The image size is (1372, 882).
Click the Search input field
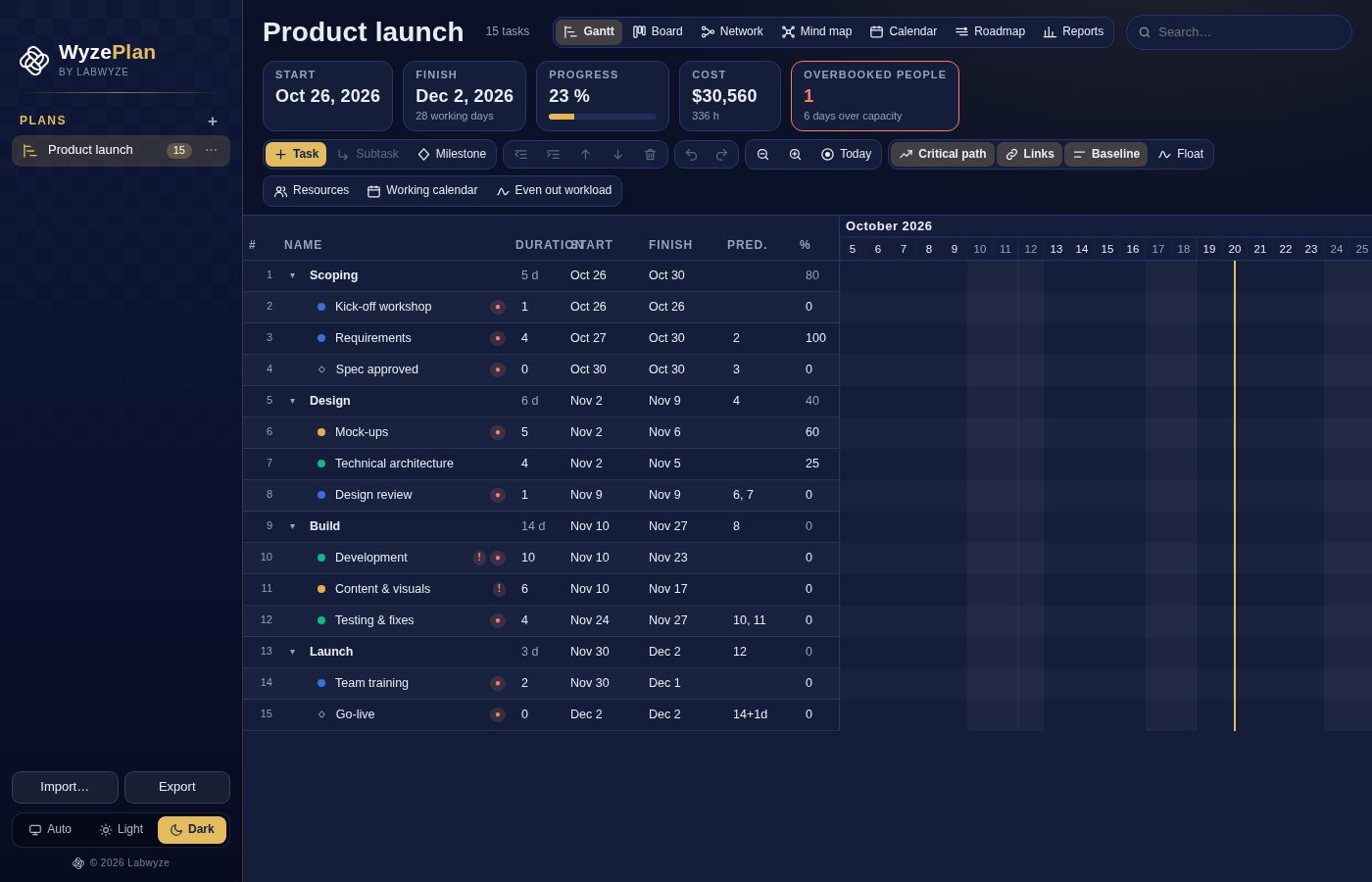[x=1239, y=32]
